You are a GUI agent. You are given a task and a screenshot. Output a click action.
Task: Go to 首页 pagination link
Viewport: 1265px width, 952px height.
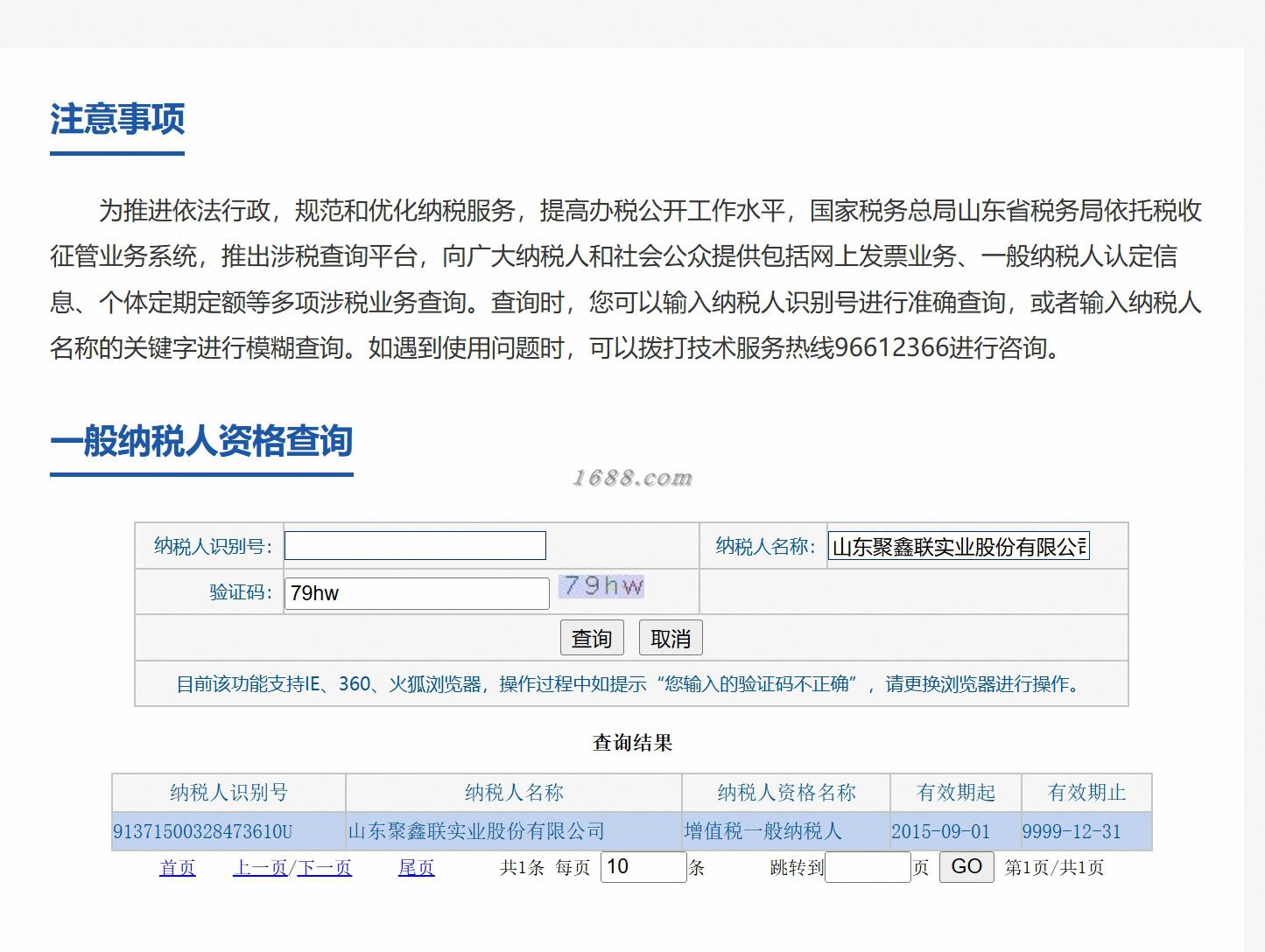(x=178, y=867)
